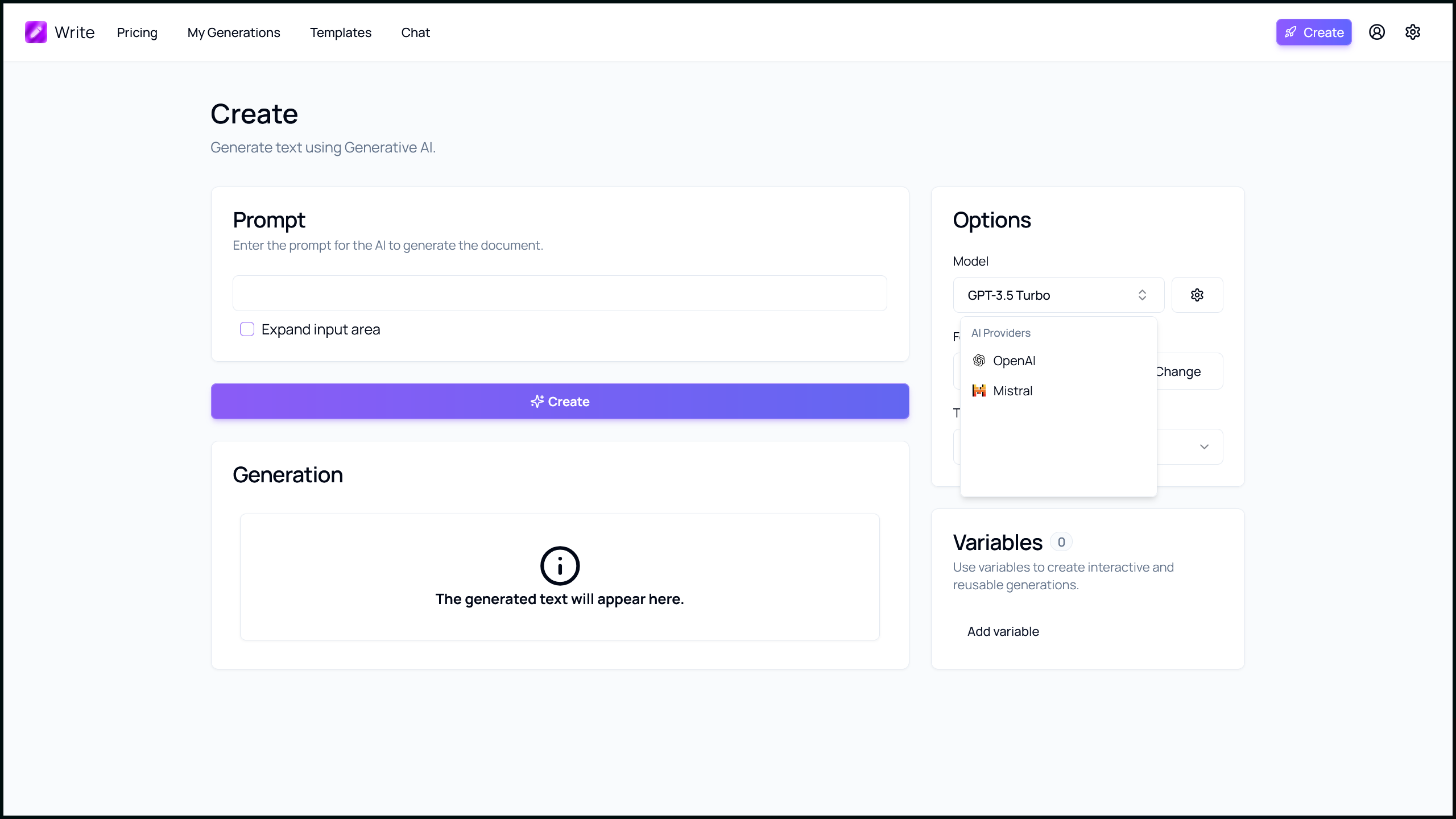The image size is (1456, 819).
Task: Toggle the Expand input area checkbox
Action: (x=247, y=329)
